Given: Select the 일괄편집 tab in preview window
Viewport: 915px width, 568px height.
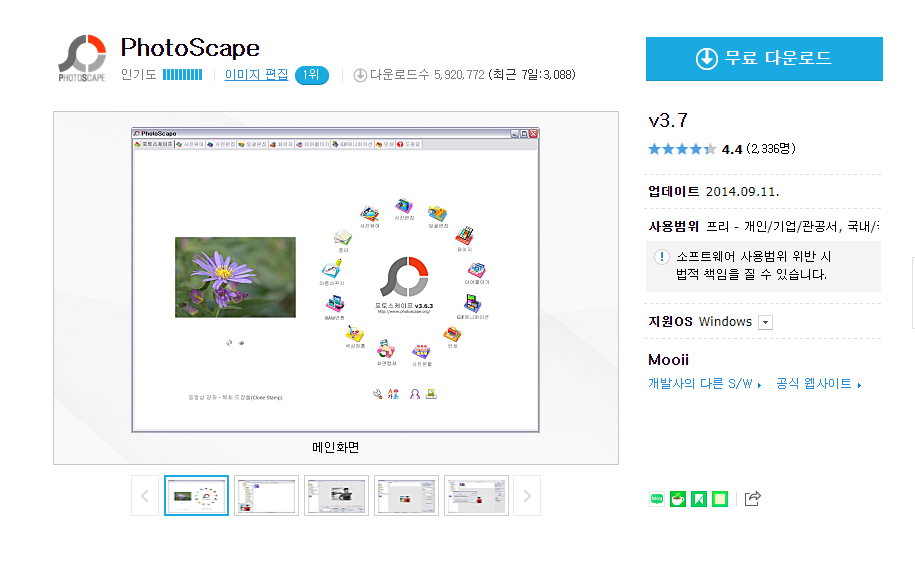Looking at the screenshot, I should (252, 144).
